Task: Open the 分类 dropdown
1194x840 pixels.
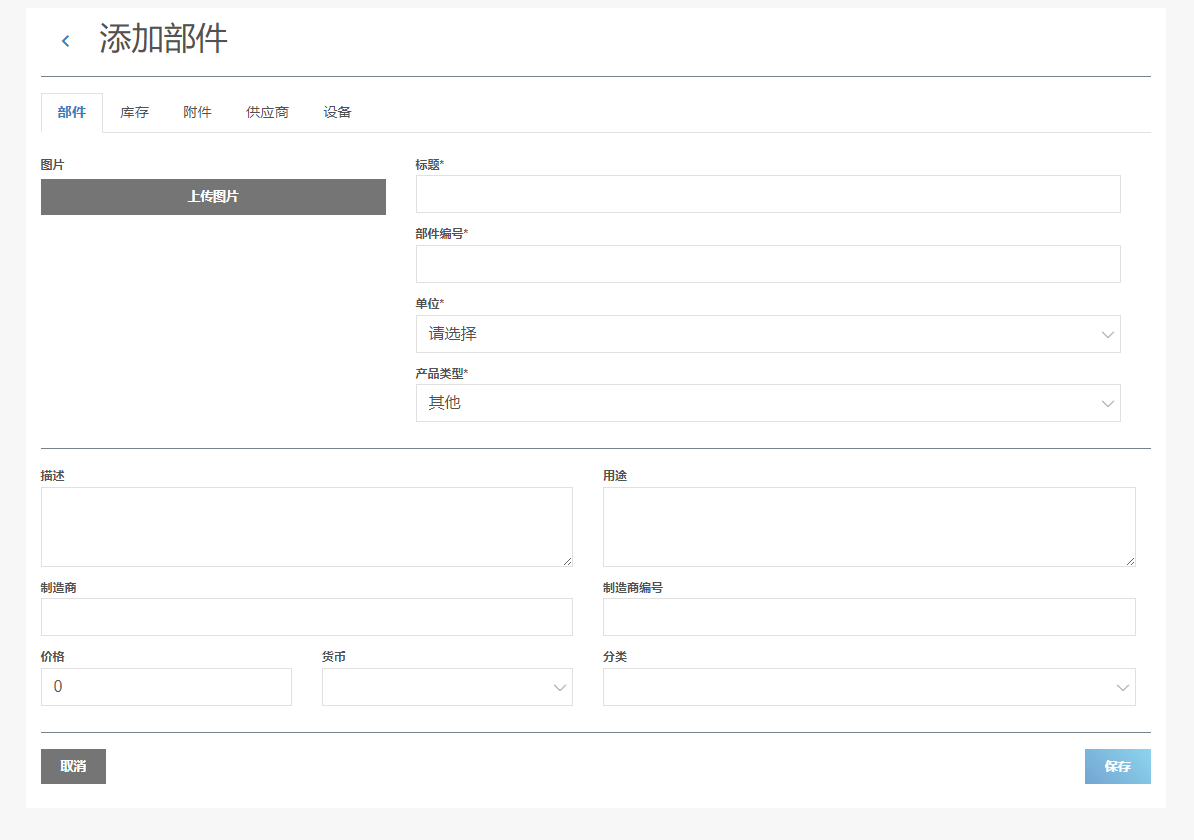Action: coord(868,687)
